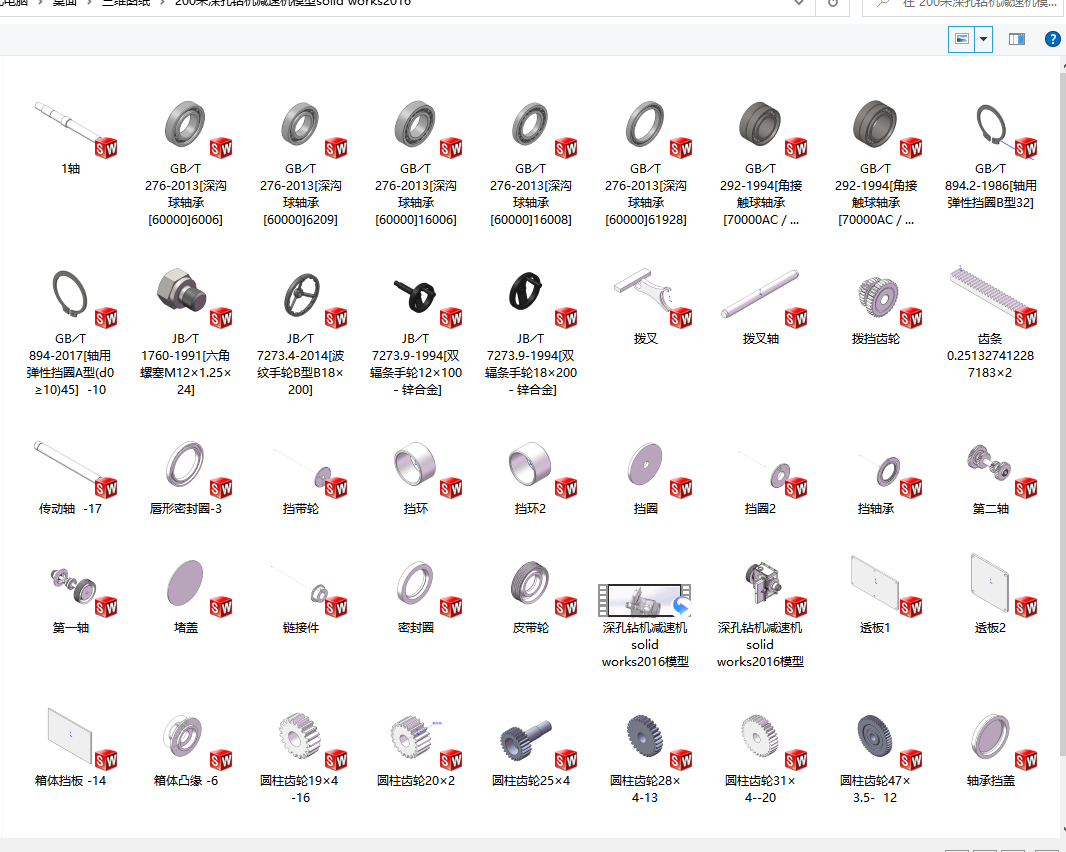
Task: Select the 挡圈 part file
Action: coord(645,476)
